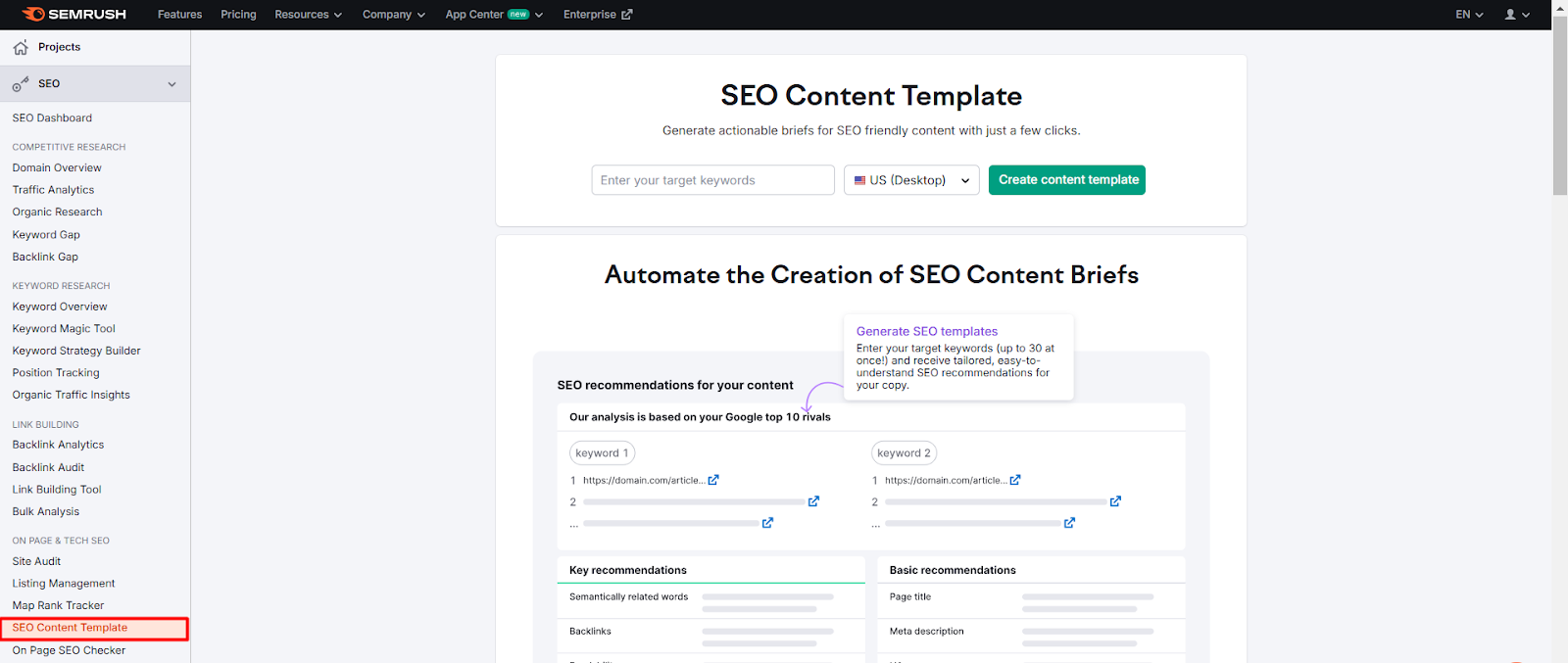
Task: Open Pricing in top navigation
Action: click(238, 15)
